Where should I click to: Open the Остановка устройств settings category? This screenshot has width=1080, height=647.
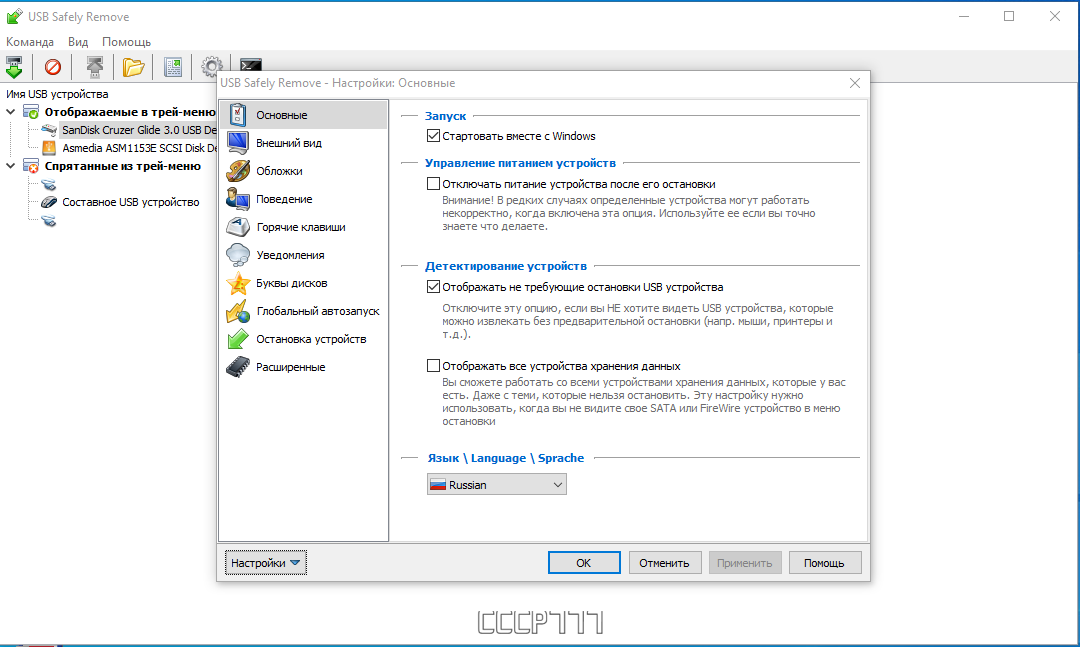pos(303,339)
